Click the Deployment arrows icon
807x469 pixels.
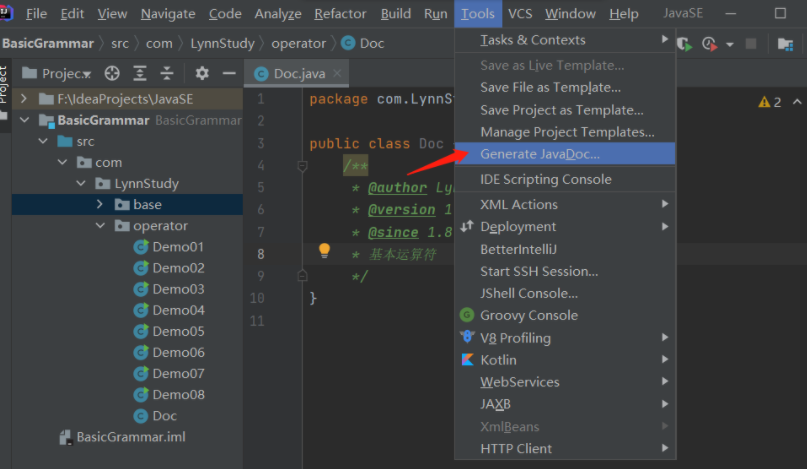[467, 226]
